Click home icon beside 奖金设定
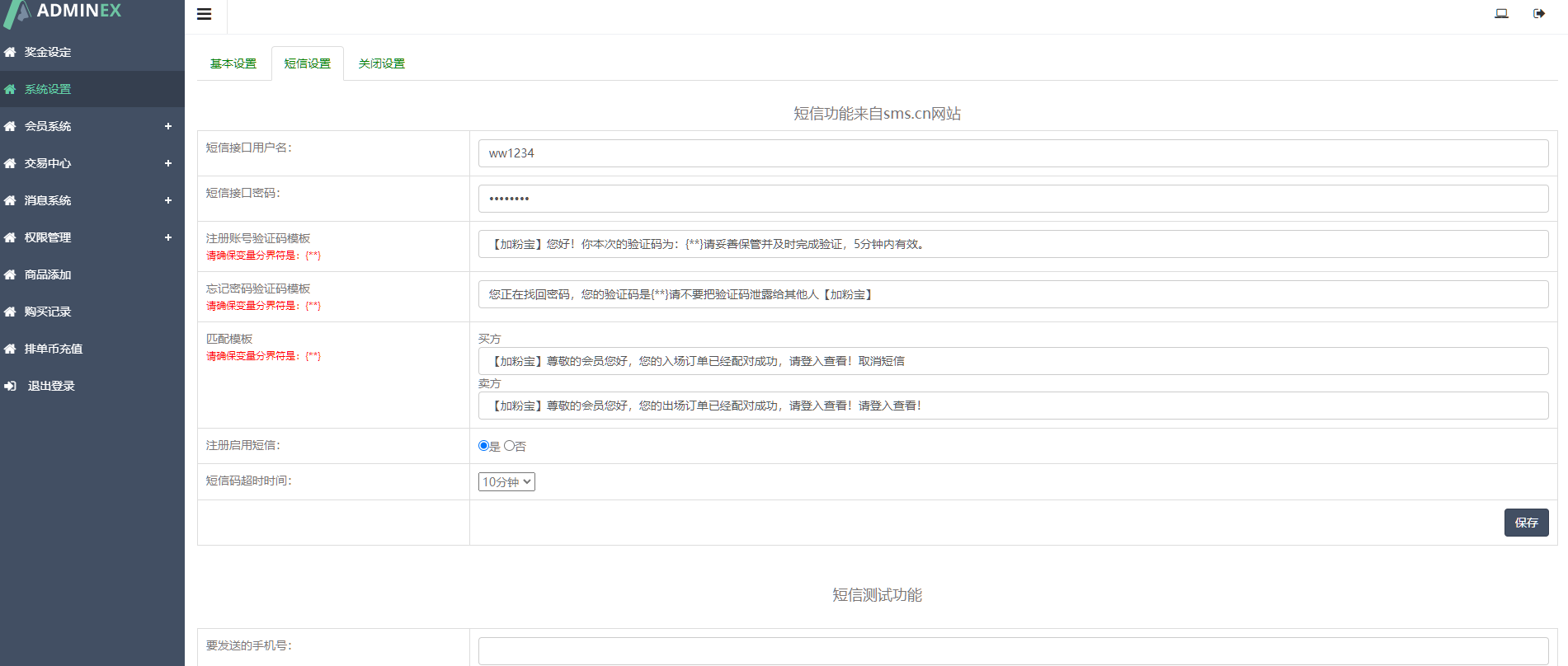 (10, 52)
